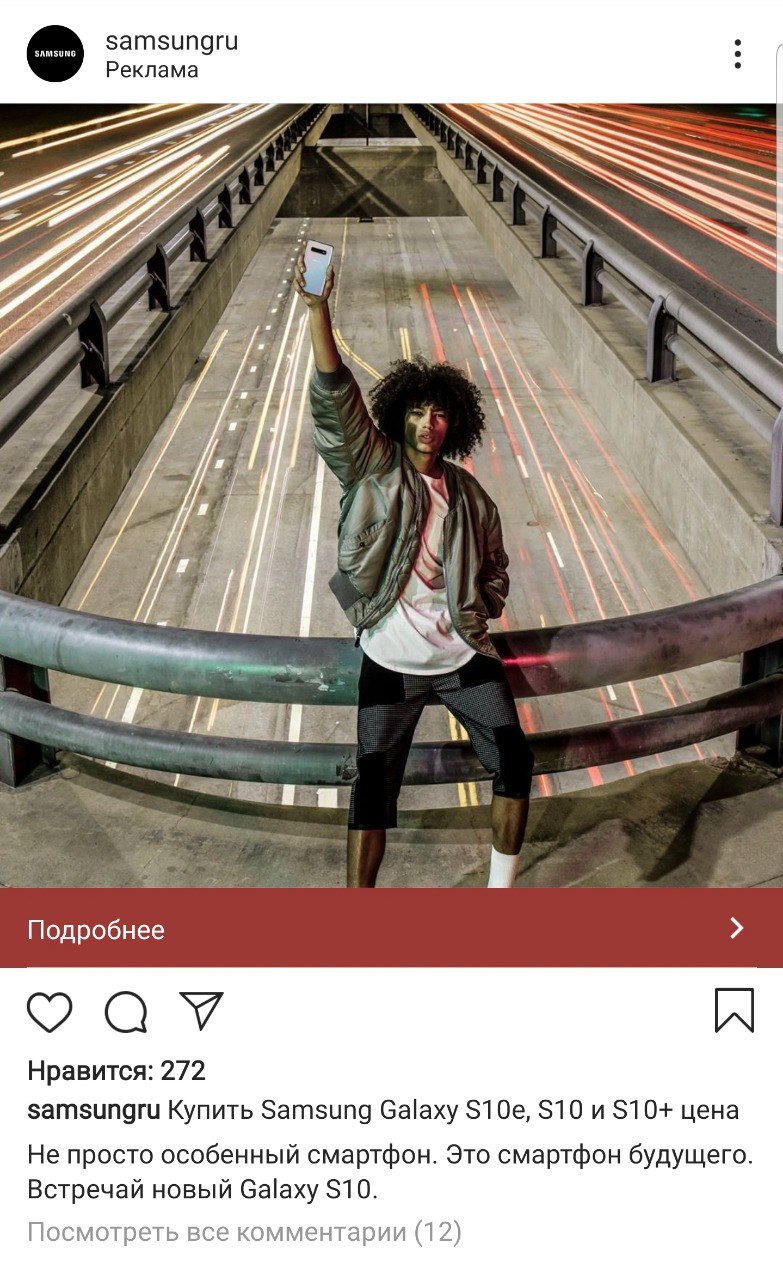The height and width of the screenshot is (1280, 783).
Task: Tap the Подробнее label text
Action: (96, 930)
